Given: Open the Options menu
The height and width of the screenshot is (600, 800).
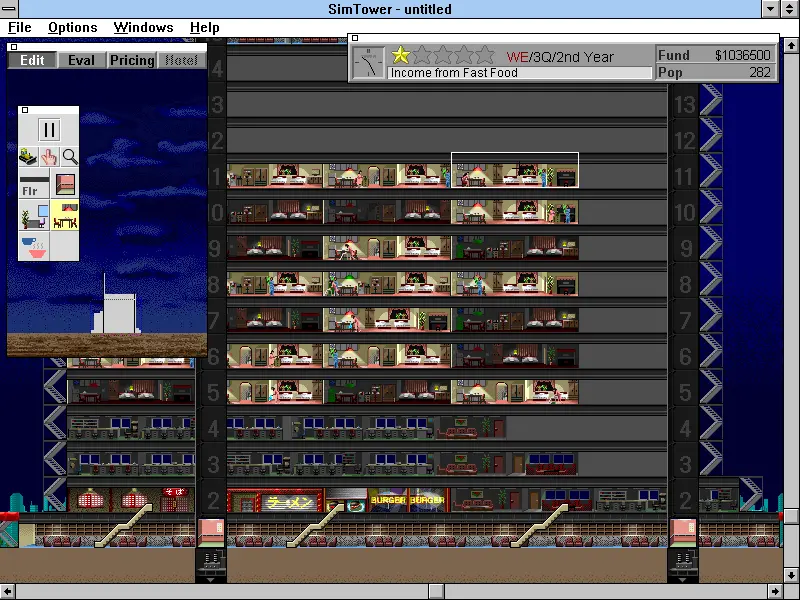Looking at the screenshot, I should (73, 27).
